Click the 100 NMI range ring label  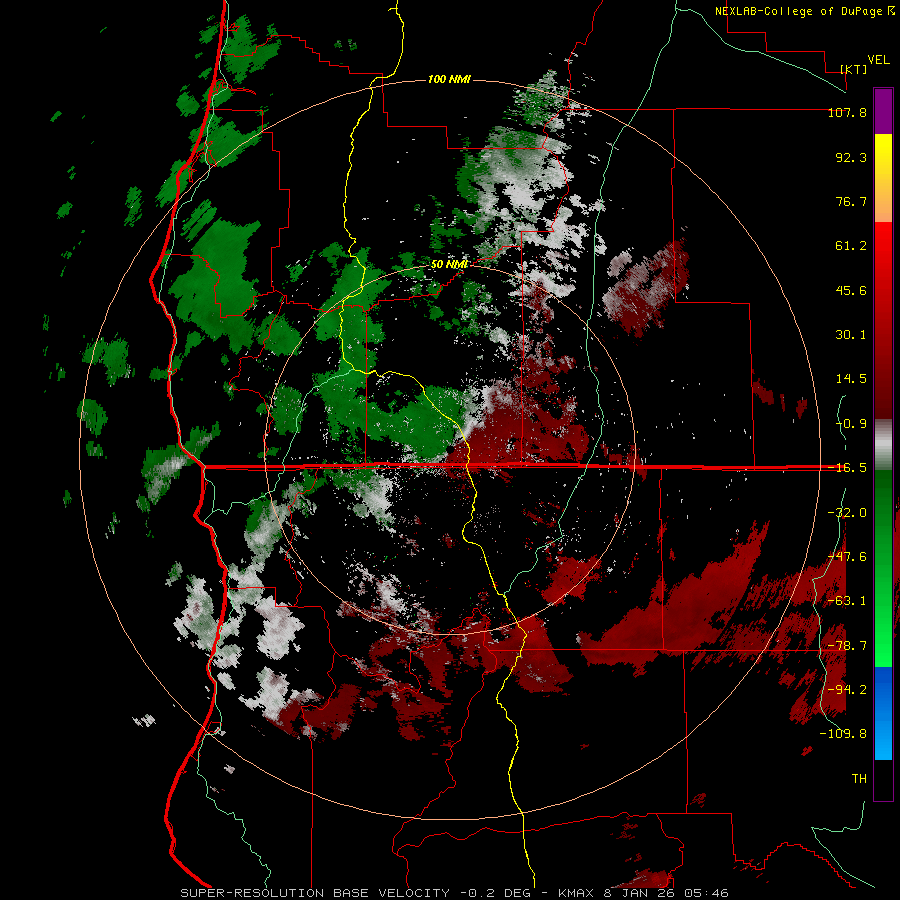pyautogui.click(x=449, y=79)
